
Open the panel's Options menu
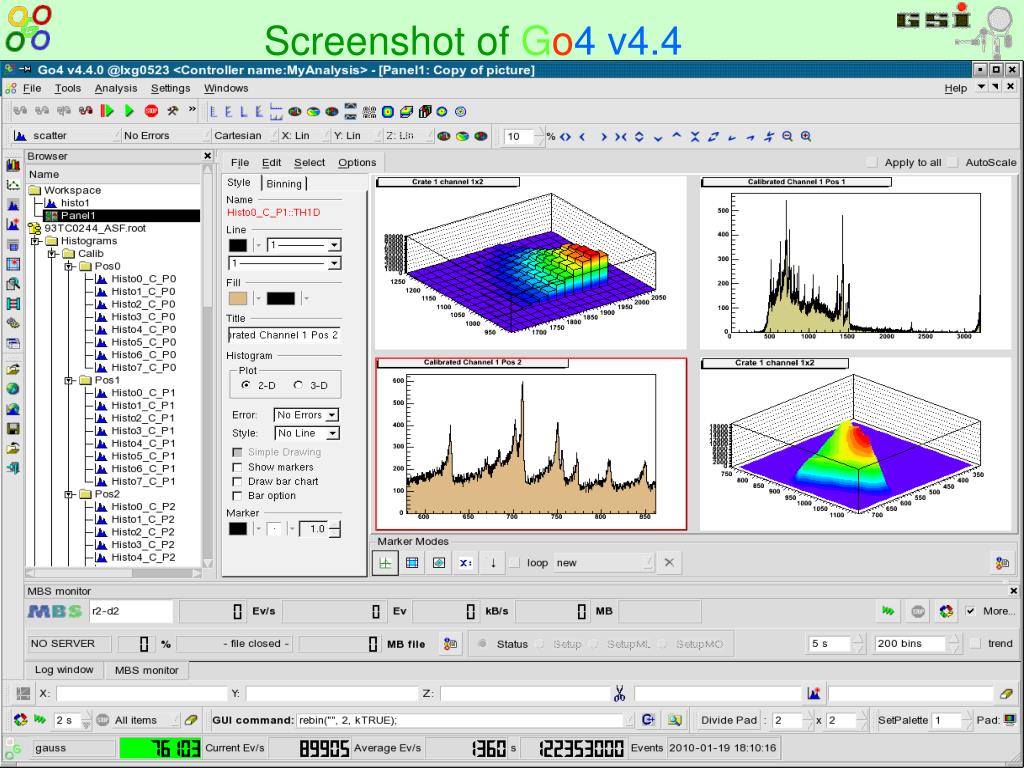click(357, 163)
